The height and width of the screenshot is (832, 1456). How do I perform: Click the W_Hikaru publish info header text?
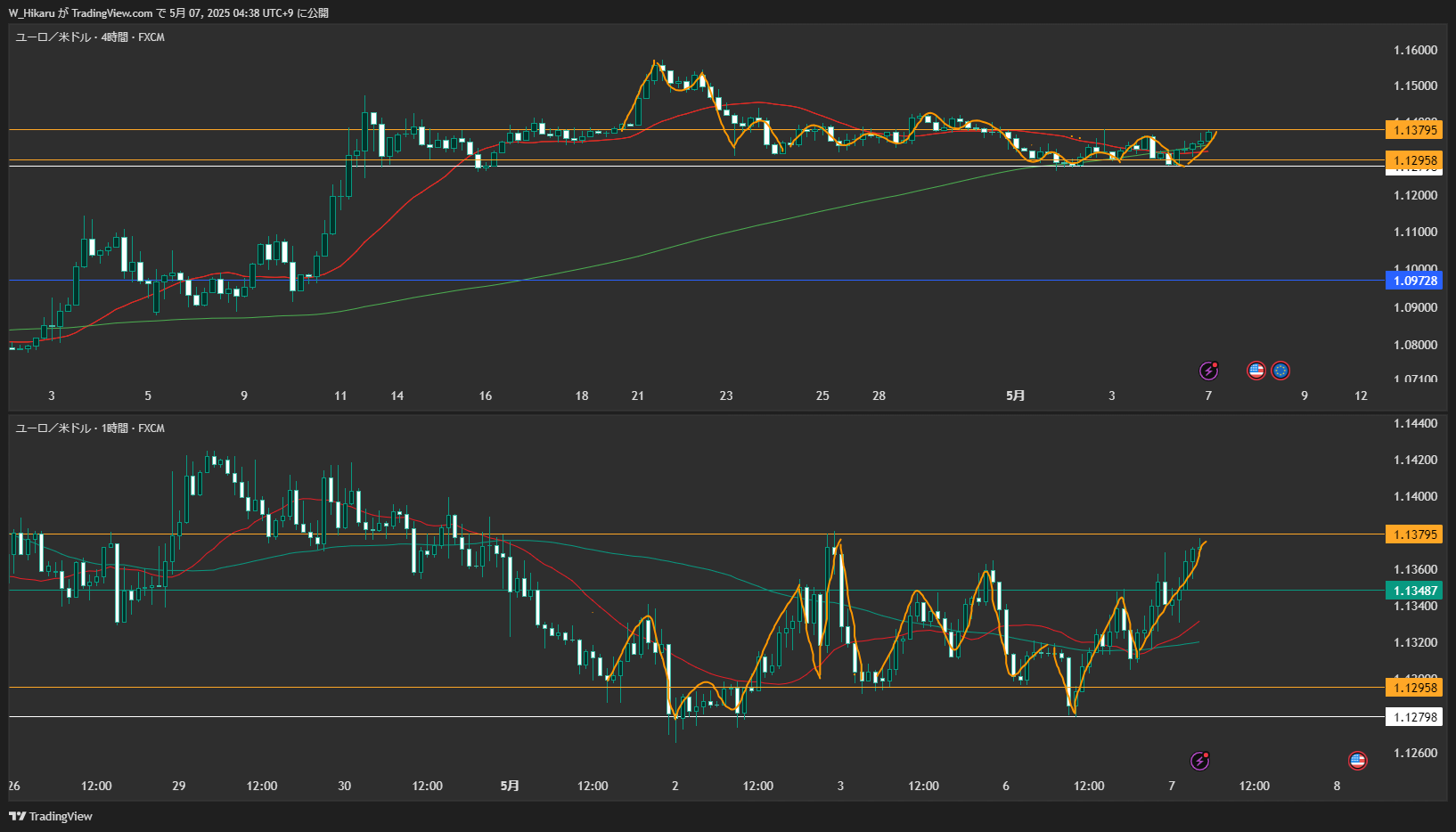(168, 13)
